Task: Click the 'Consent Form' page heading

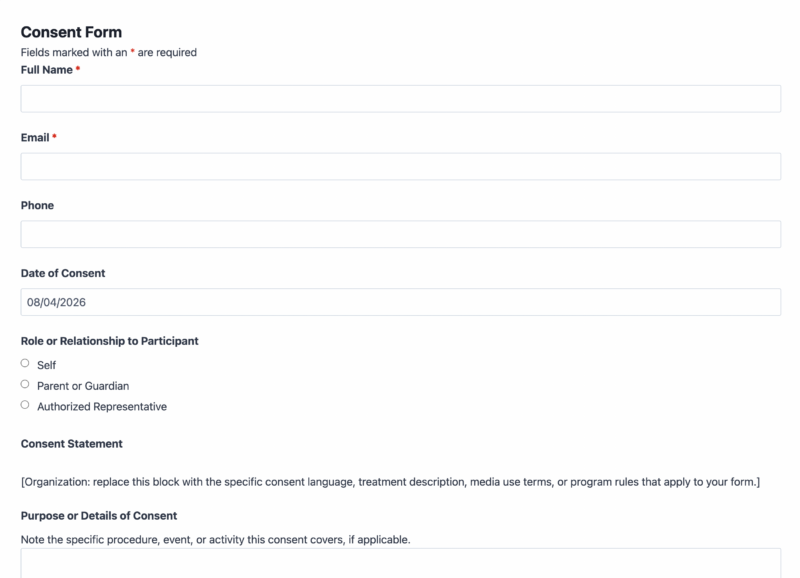Action: coord(71,32)
